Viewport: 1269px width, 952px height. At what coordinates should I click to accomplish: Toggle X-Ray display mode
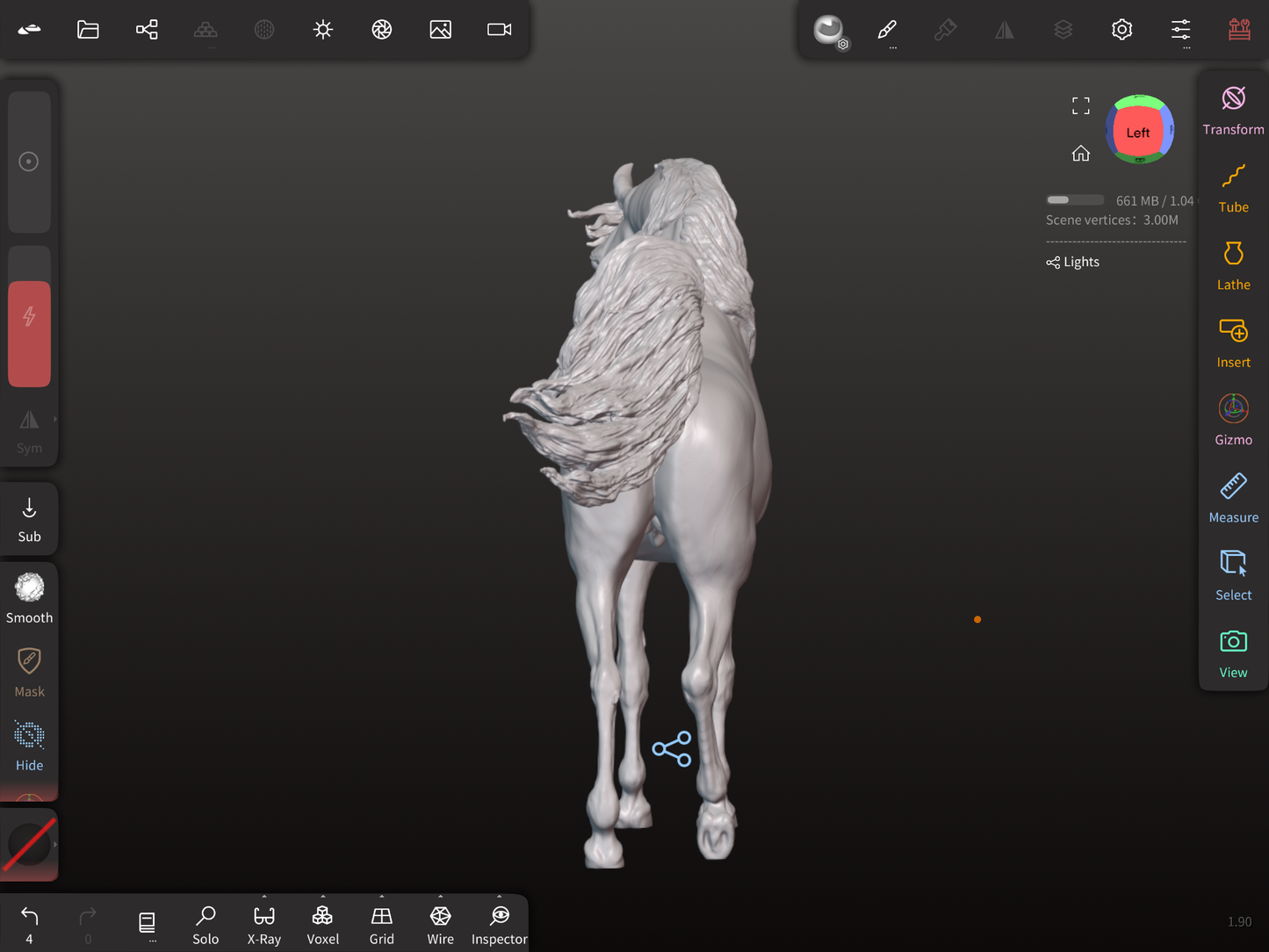click(x=264, y=925)
